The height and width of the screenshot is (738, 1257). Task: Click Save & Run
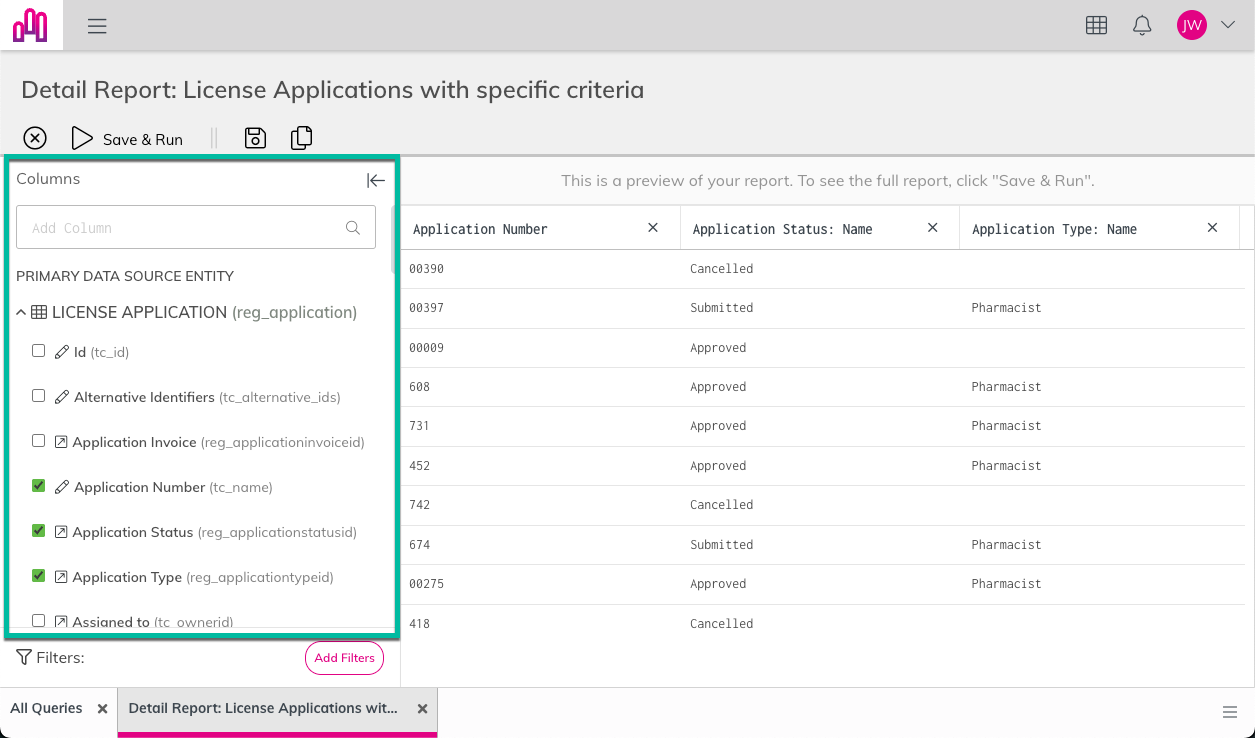tap(128, 139)
